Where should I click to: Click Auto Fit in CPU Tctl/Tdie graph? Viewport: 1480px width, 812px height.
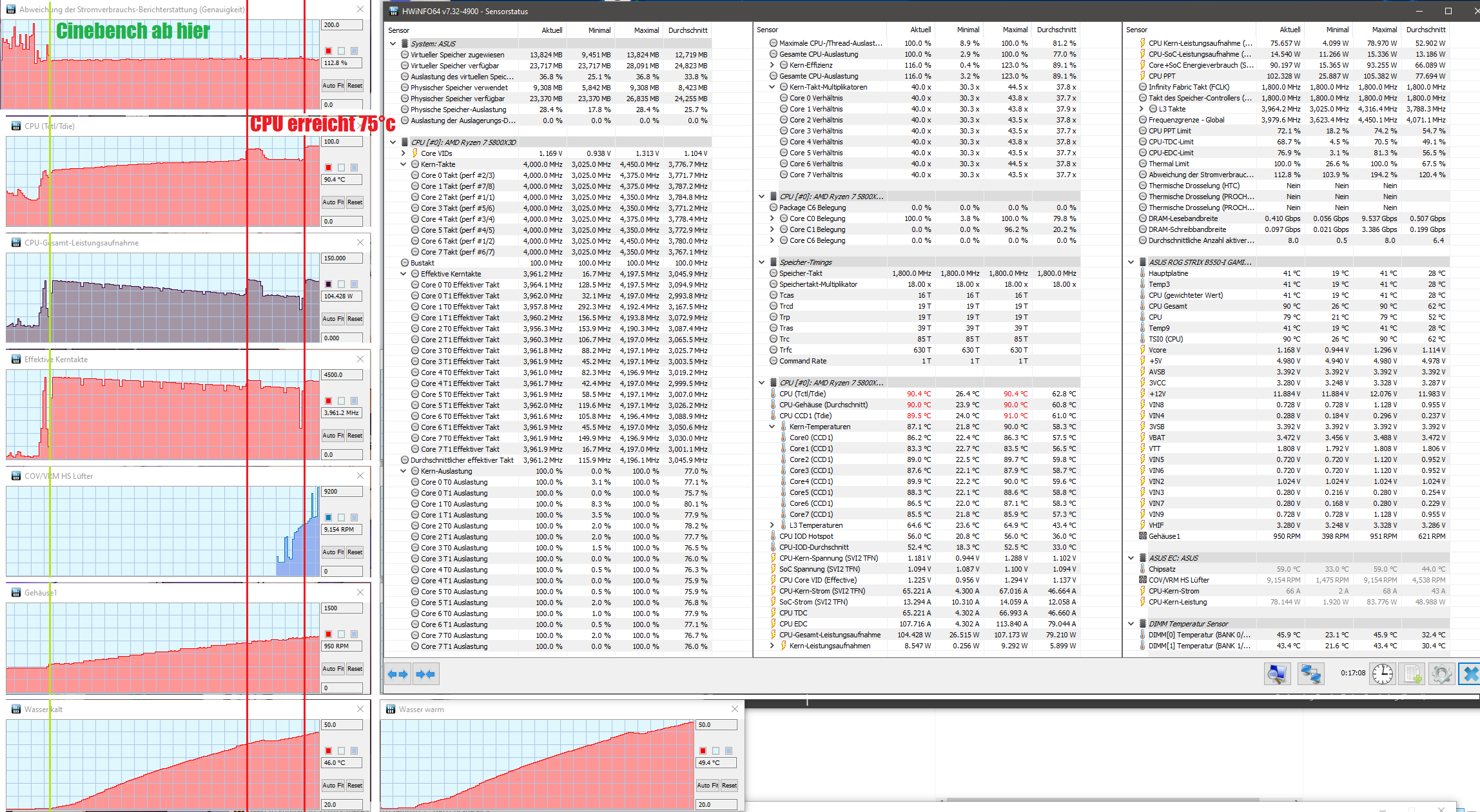coord(333,202)
